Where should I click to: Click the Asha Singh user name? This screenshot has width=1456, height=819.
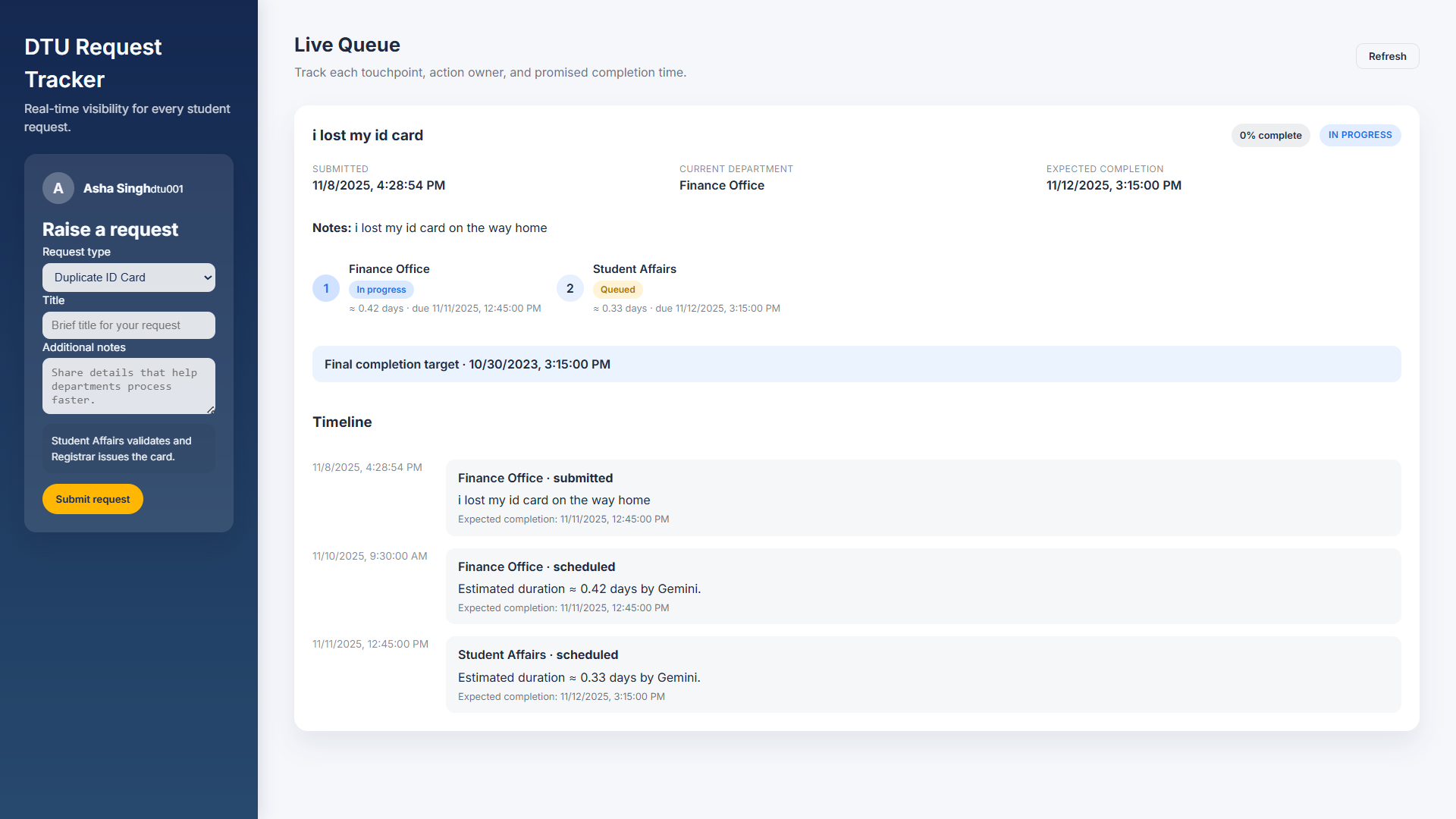click(117, 188)
